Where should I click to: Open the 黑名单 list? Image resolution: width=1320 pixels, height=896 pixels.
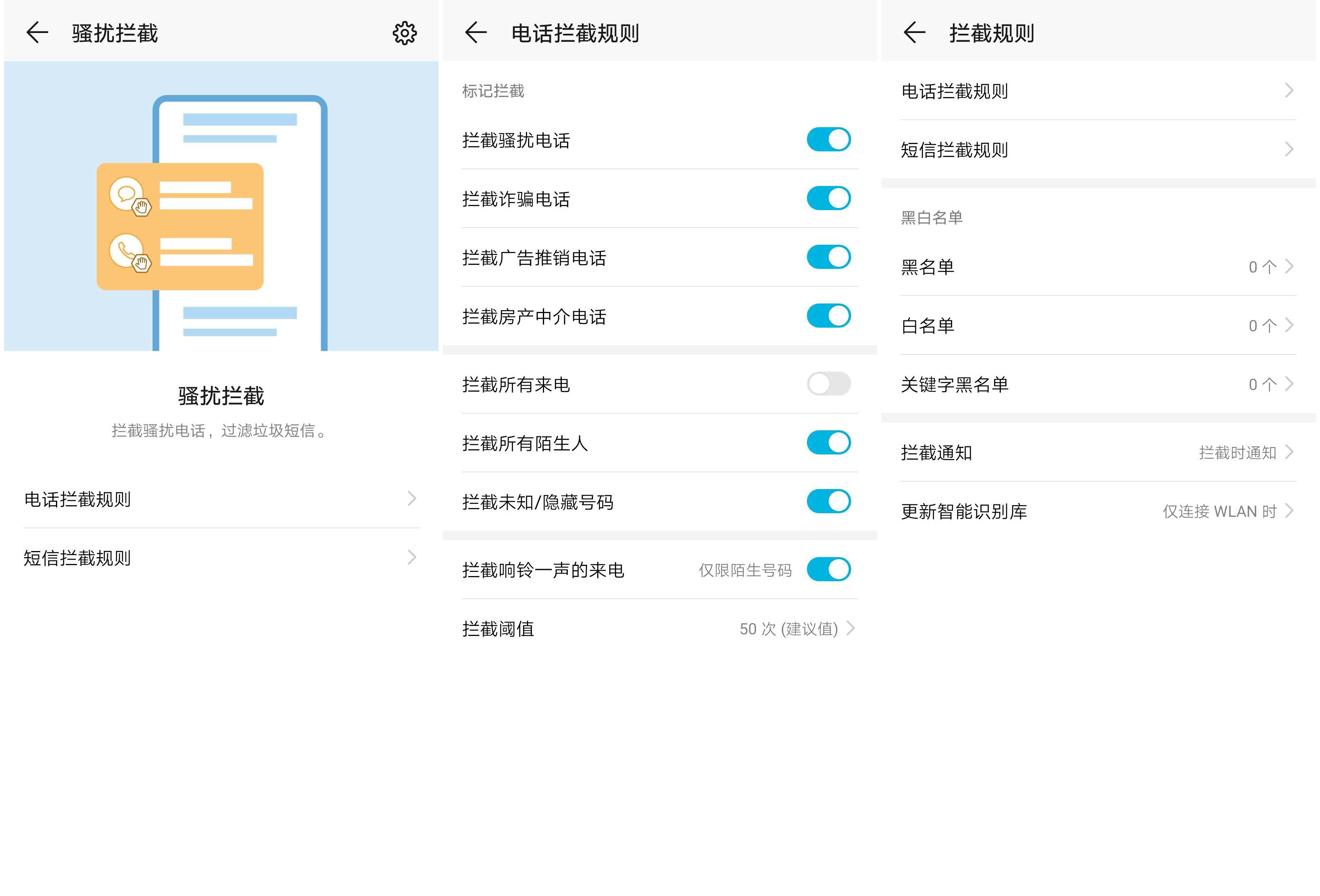(x=1096, y=267)
